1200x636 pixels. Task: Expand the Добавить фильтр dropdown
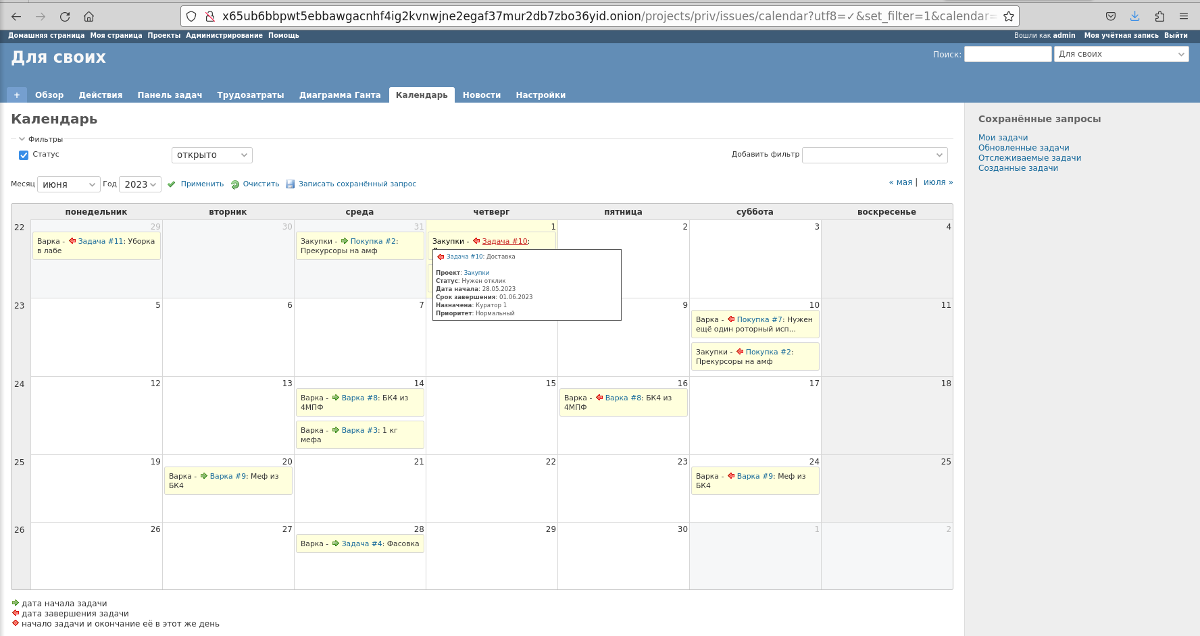click(x=874, y=155)
